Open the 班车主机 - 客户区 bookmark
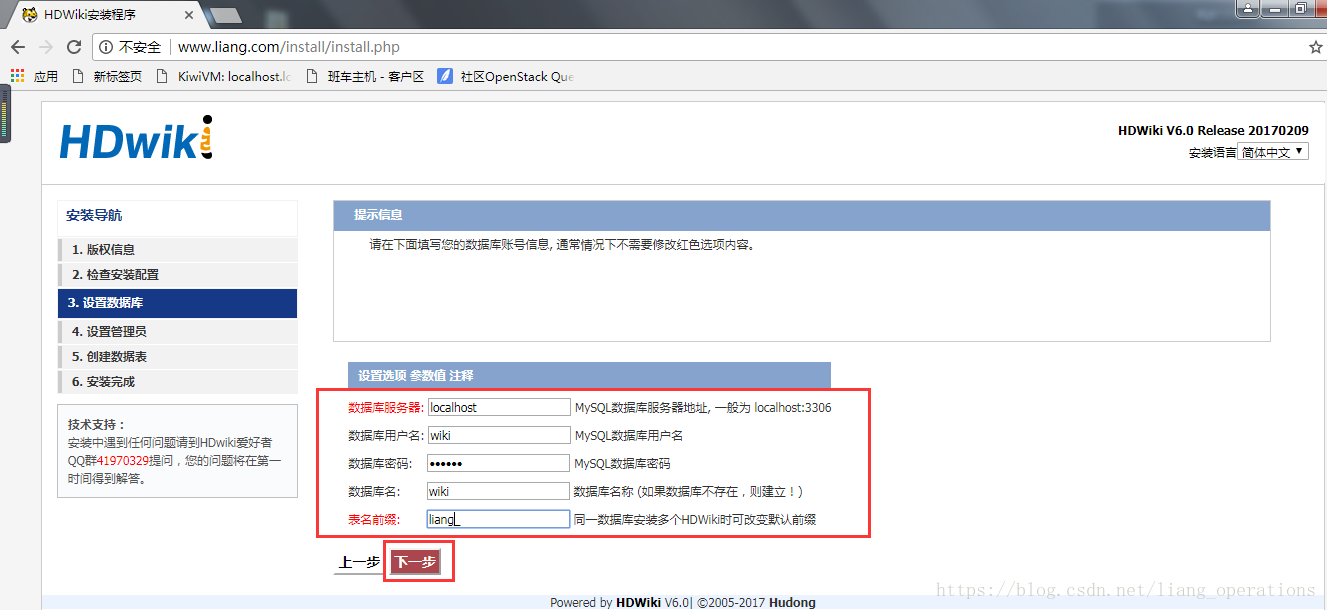Image resolution: width=1327 pixels, height=610 pixels. point(365,76)
